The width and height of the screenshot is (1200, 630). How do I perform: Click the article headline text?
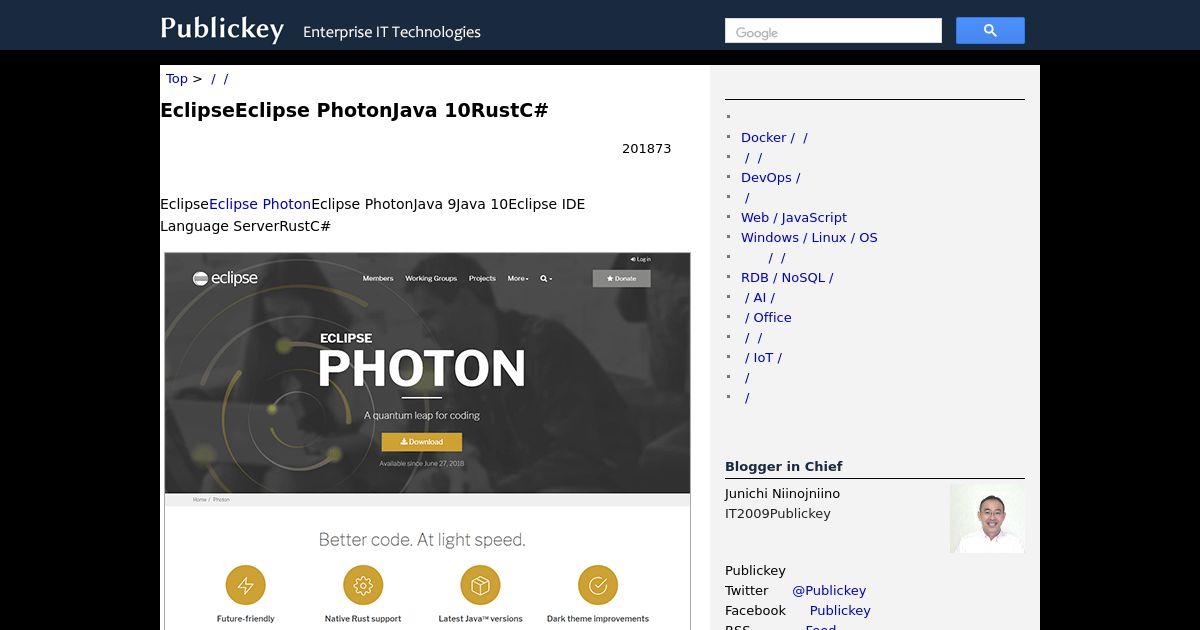click(x=354, y=110)
